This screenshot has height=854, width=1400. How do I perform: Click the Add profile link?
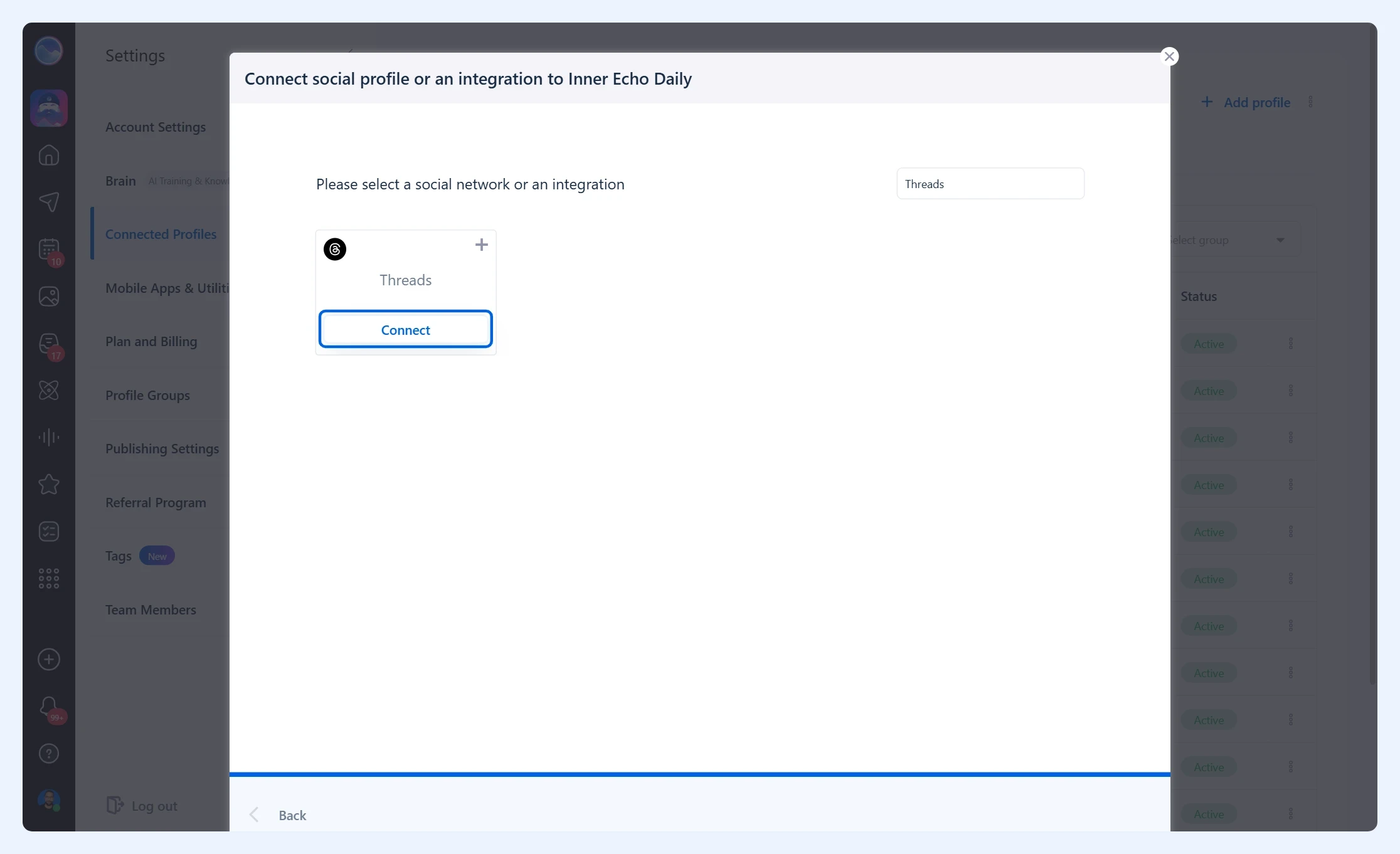point(1246,102)
